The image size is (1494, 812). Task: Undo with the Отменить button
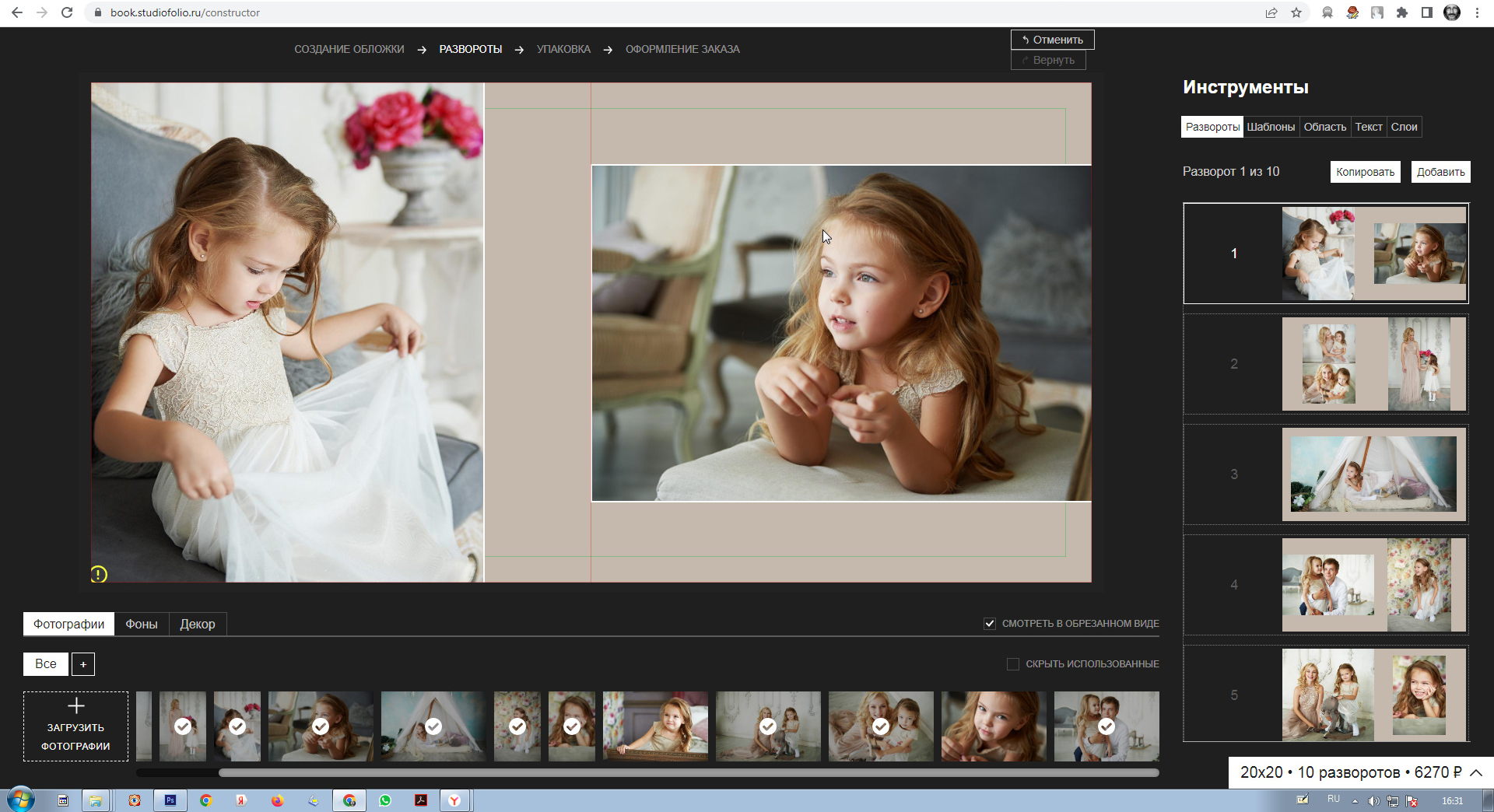tap(1052, 40)
